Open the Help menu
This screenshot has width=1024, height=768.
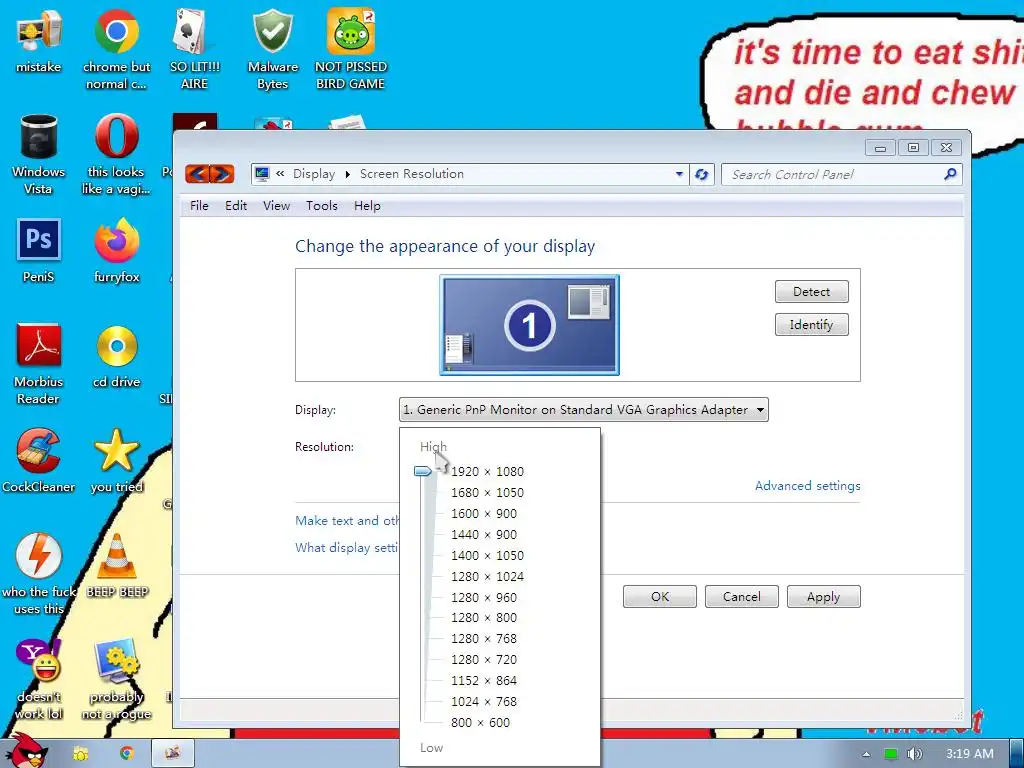(x=367, y=206)
